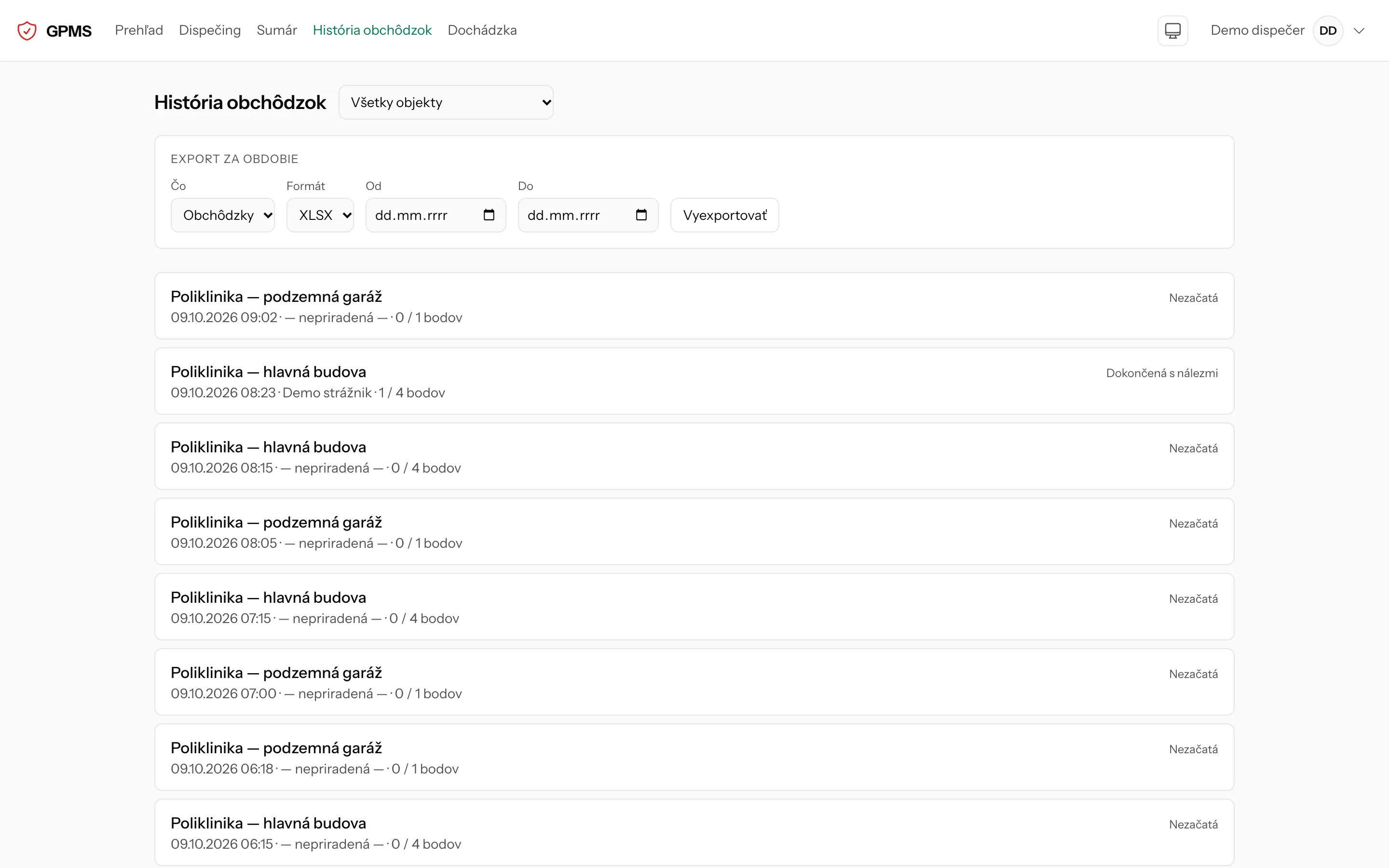Open calendar picker in Od date field
Viewport: 1389px width, 868px height.
pyautogui.click(x=489, y=215)
